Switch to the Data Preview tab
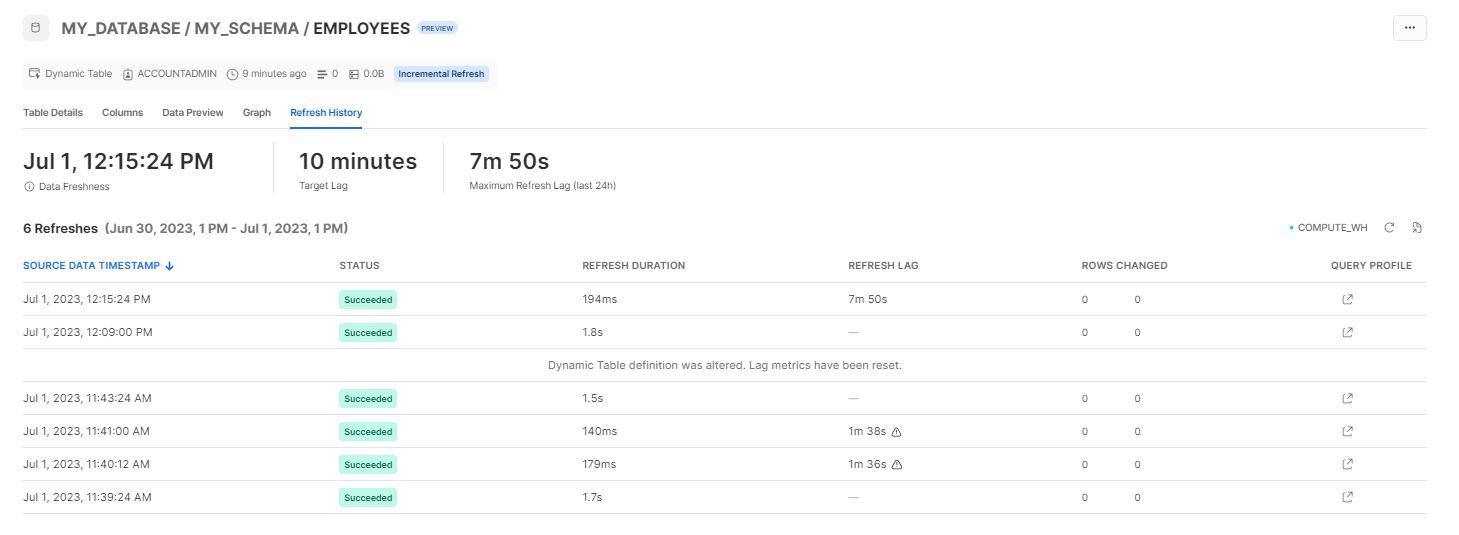The width and height of the screenshot is (1459, 535). coord(193,113)
